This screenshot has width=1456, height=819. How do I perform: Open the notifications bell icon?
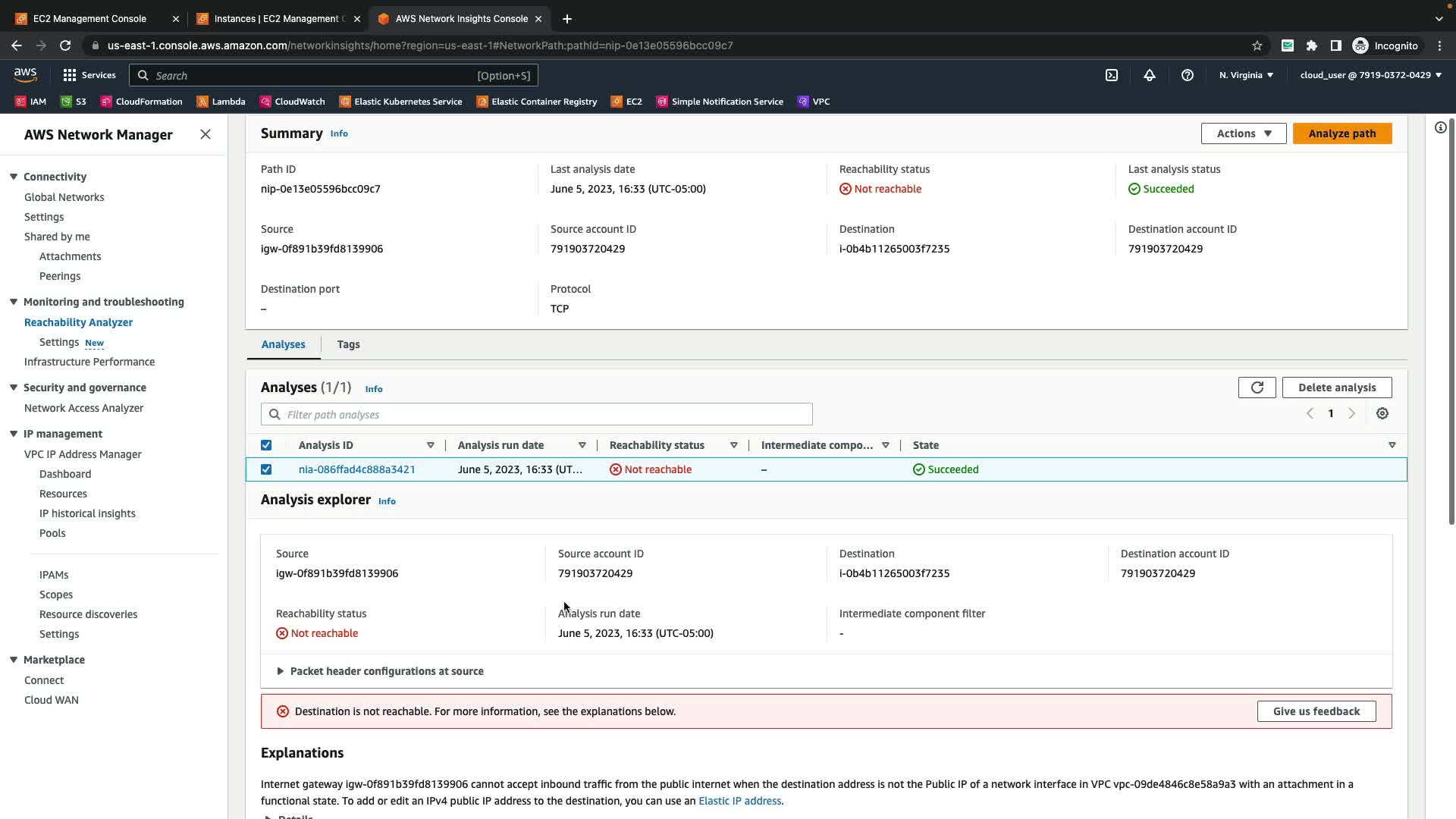[x=1150, y=75]
